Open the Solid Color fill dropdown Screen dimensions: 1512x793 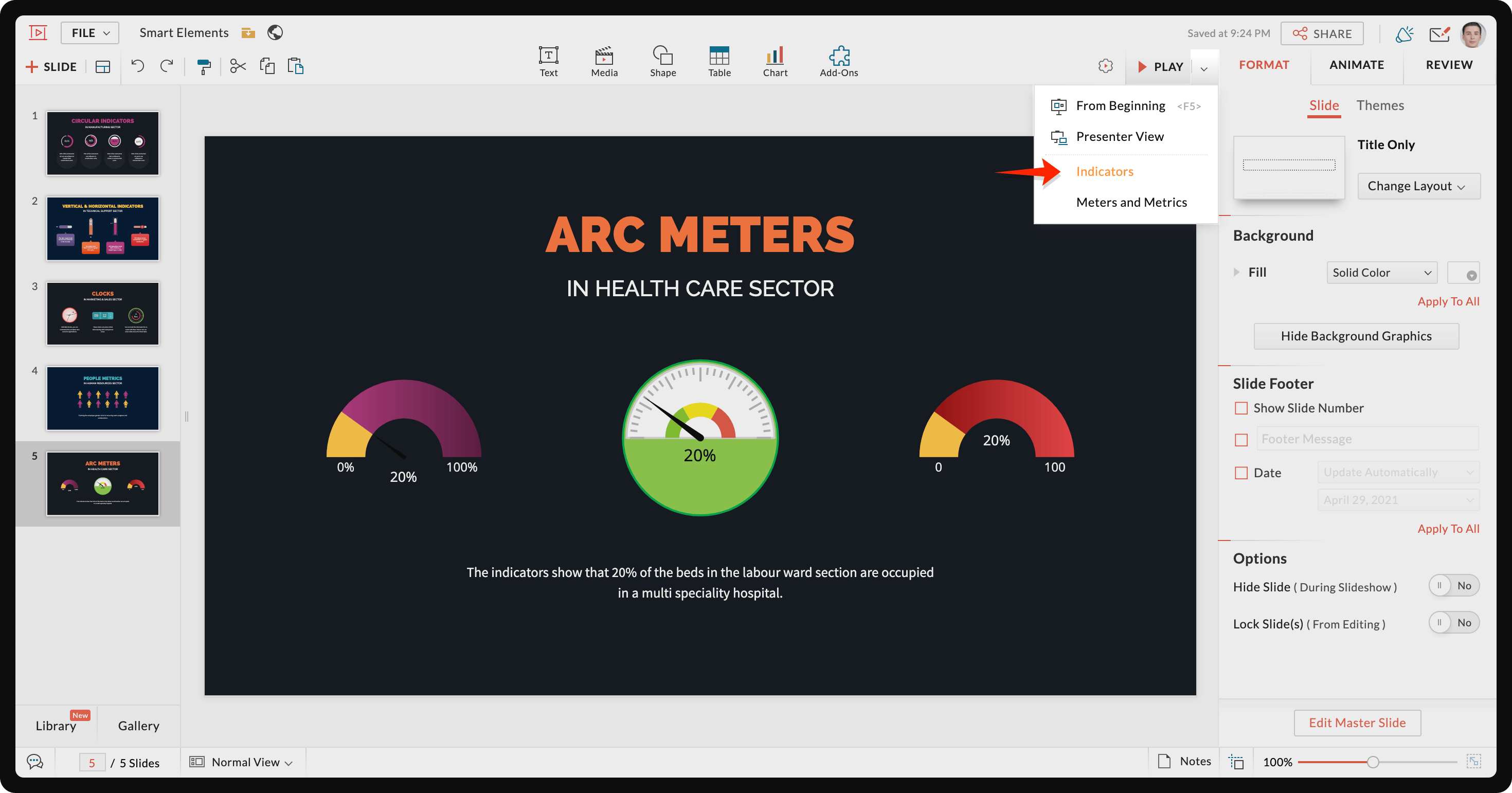coord(1382,272)
